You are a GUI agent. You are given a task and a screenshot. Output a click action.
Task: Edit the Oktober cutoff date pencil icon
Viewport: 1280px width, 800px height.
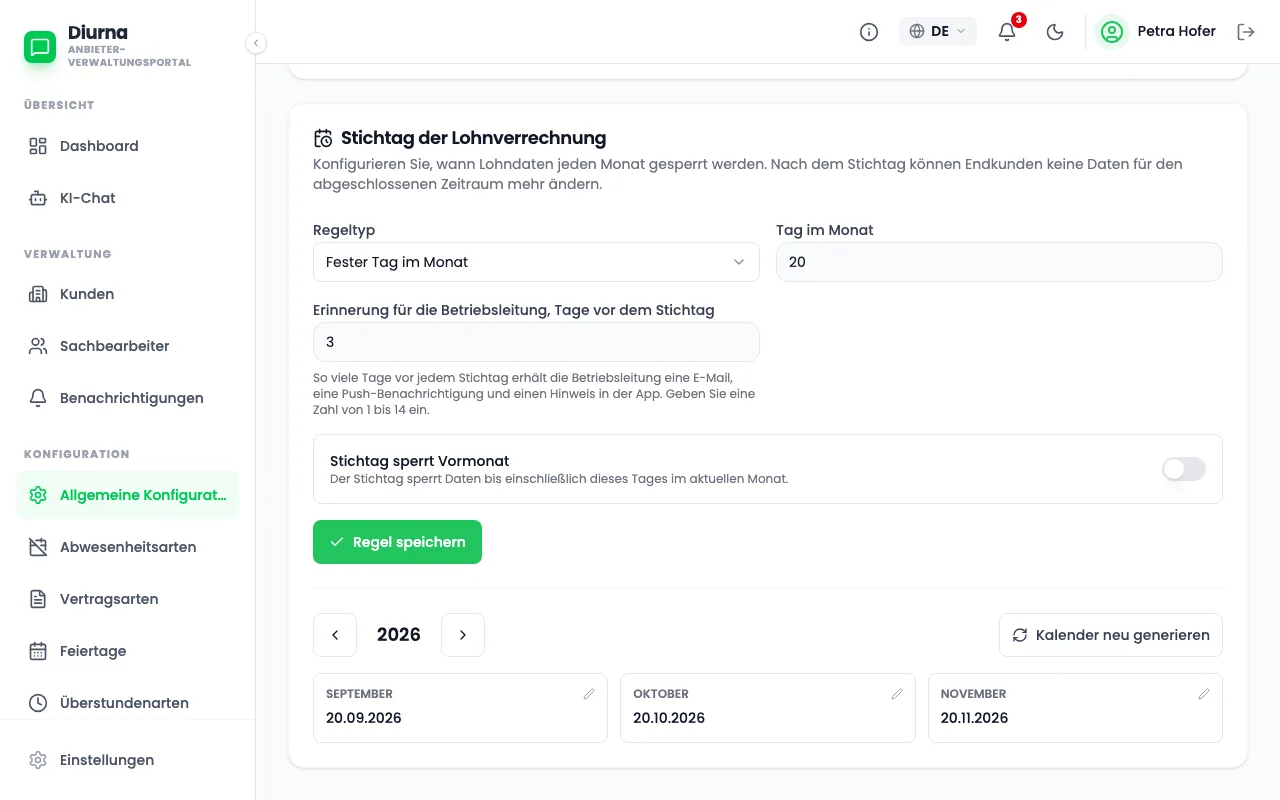pos(897,694)
